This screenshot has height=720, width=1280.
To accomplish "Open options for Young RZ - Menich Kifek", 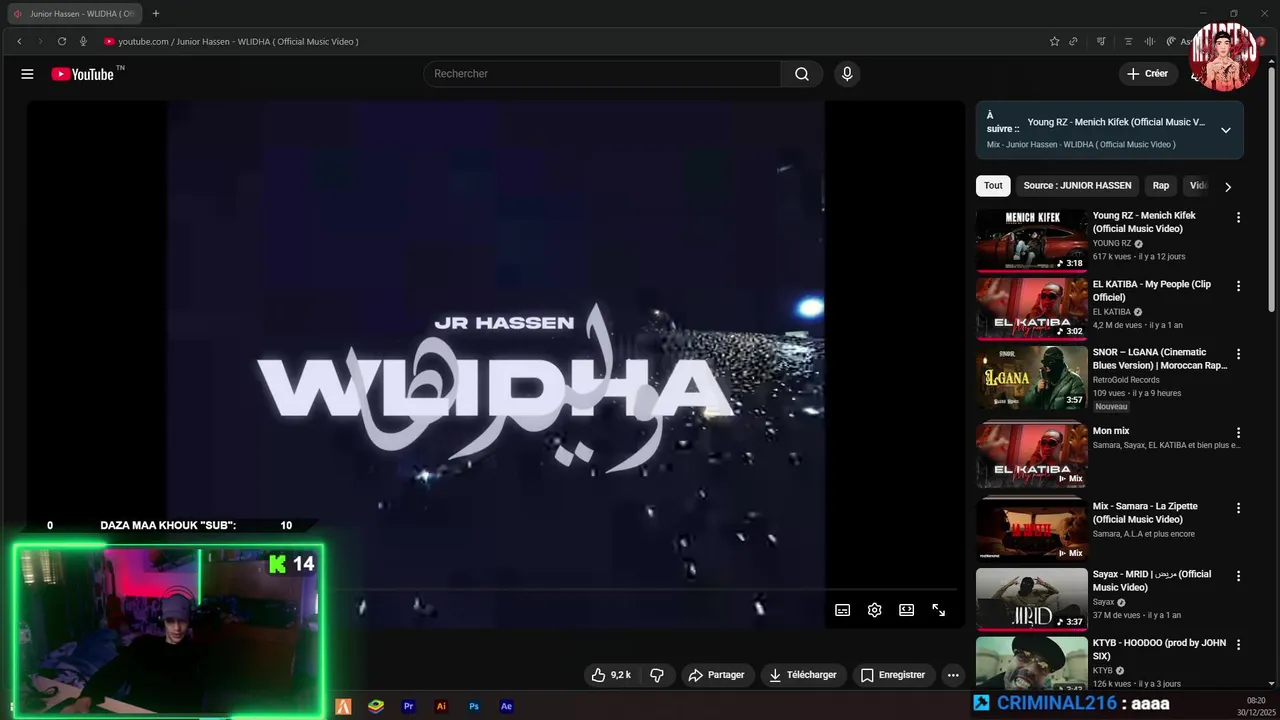I will pyautogui.click(x=1238, y=217).
